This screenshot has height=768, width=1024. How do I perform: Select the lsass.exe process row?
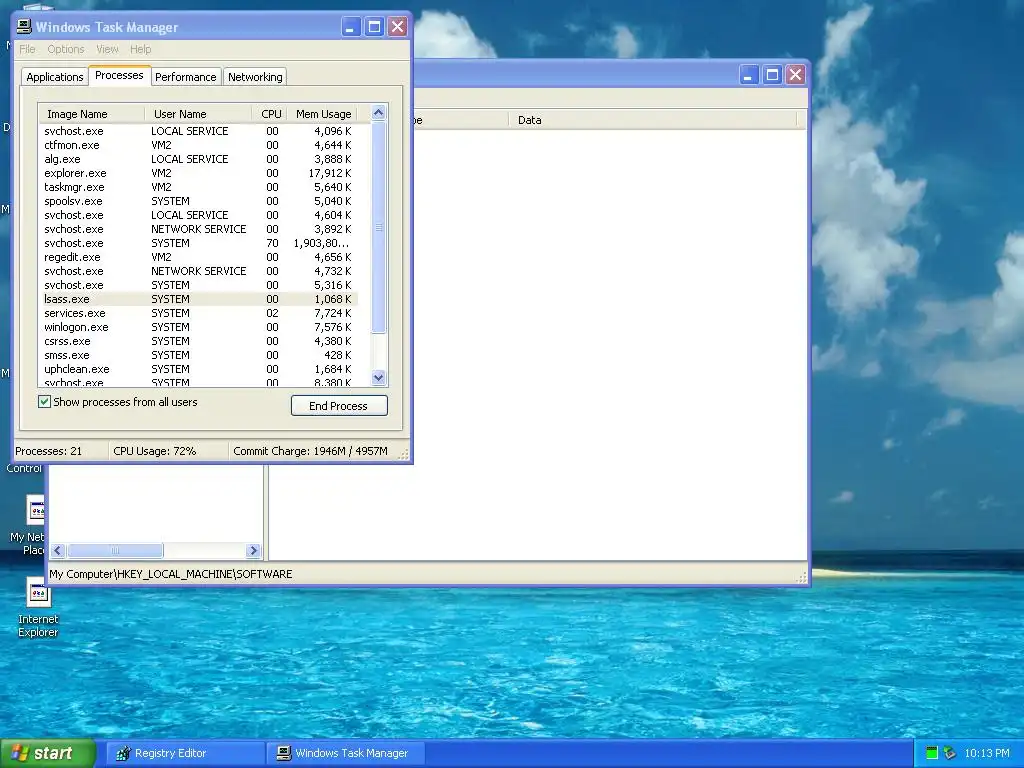point(198,299)
